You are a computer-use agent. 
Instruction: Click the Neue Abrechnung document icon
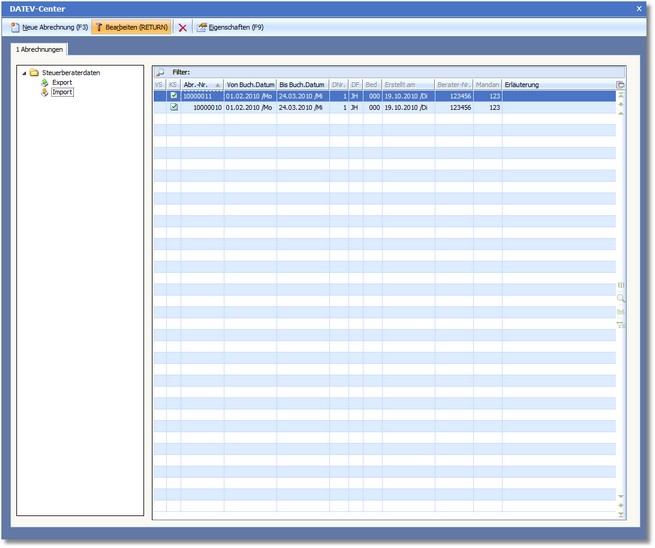(15, 28)
